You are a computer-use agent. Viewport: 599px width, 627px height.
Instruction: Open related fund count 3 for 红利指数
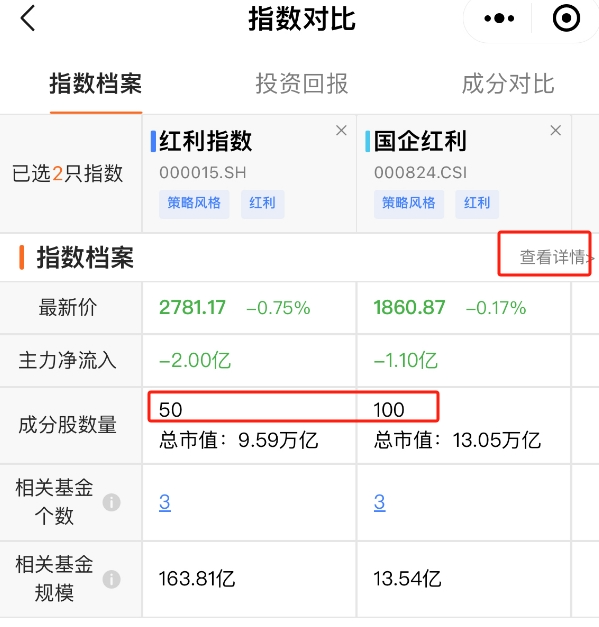click(x=165, y=502)
